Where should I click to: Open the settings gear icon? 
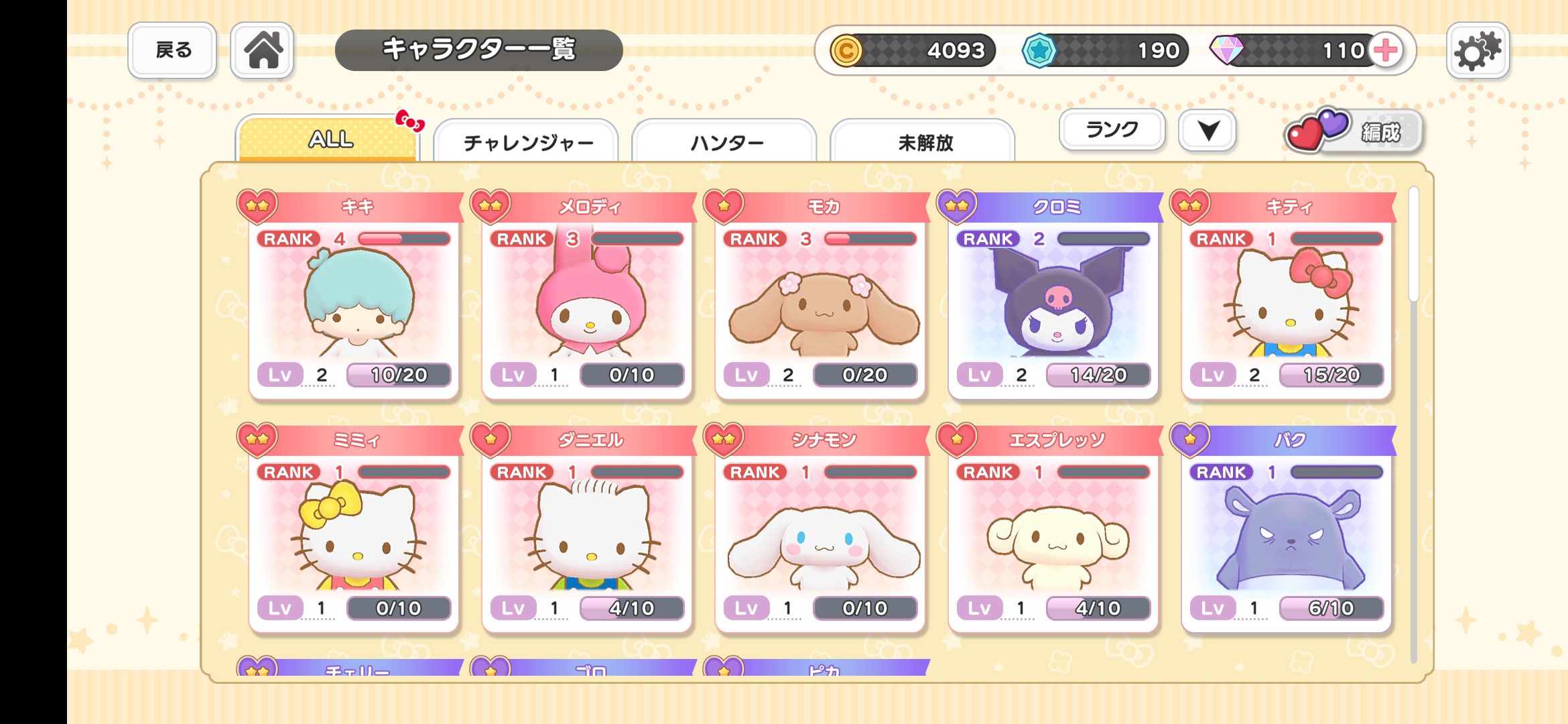[x=1478, y=50]
